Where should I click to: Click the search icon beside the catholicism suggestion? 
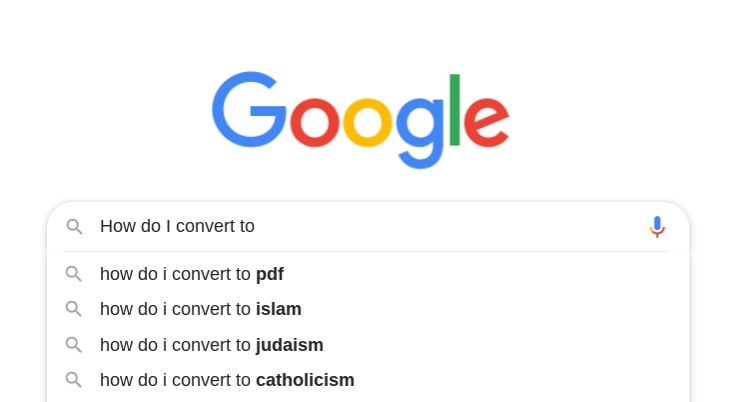tap(74, 380)
